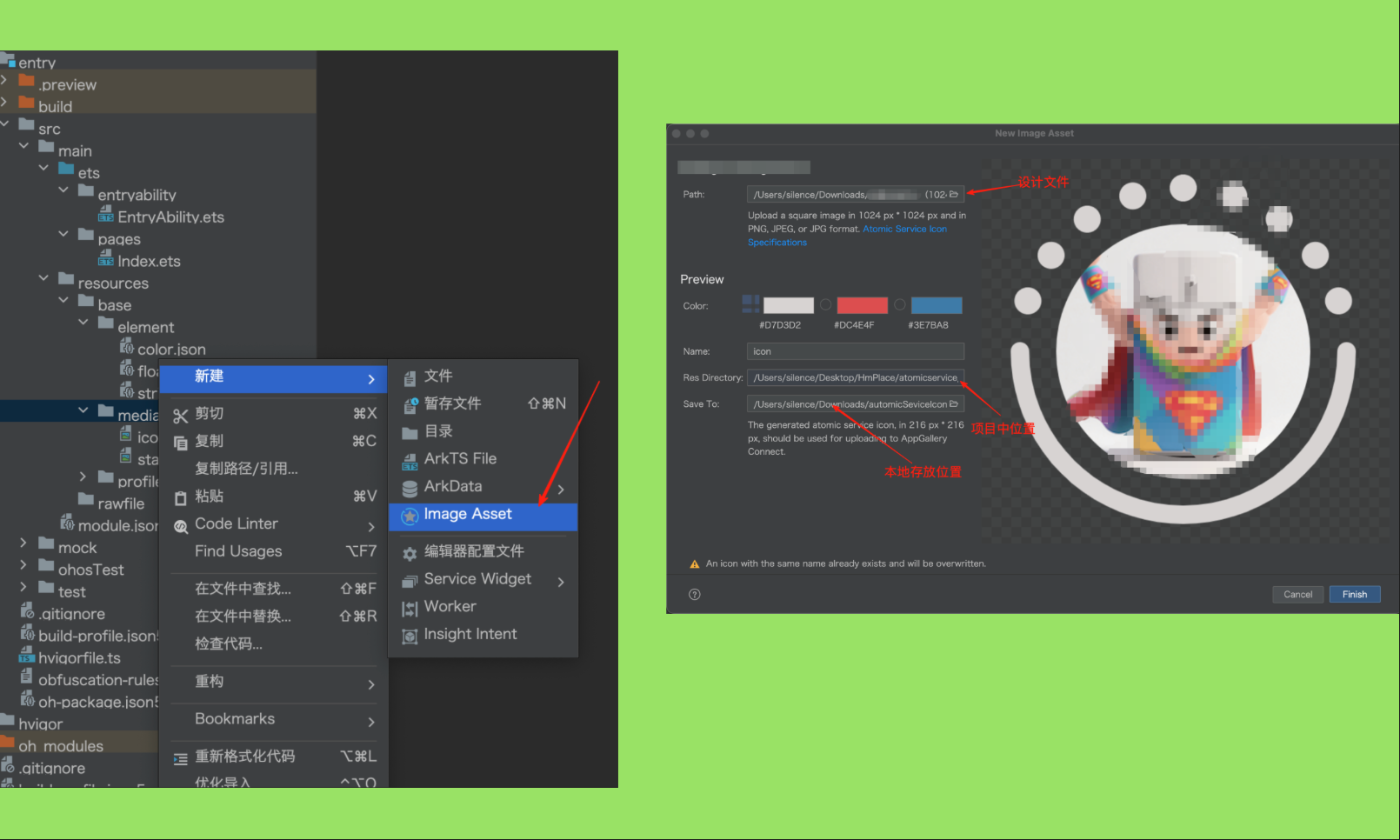The width and height of the screenshot is (1400, 840).
Task: Choose 检查代码... from context menu
Action: (x=275, y=644)
